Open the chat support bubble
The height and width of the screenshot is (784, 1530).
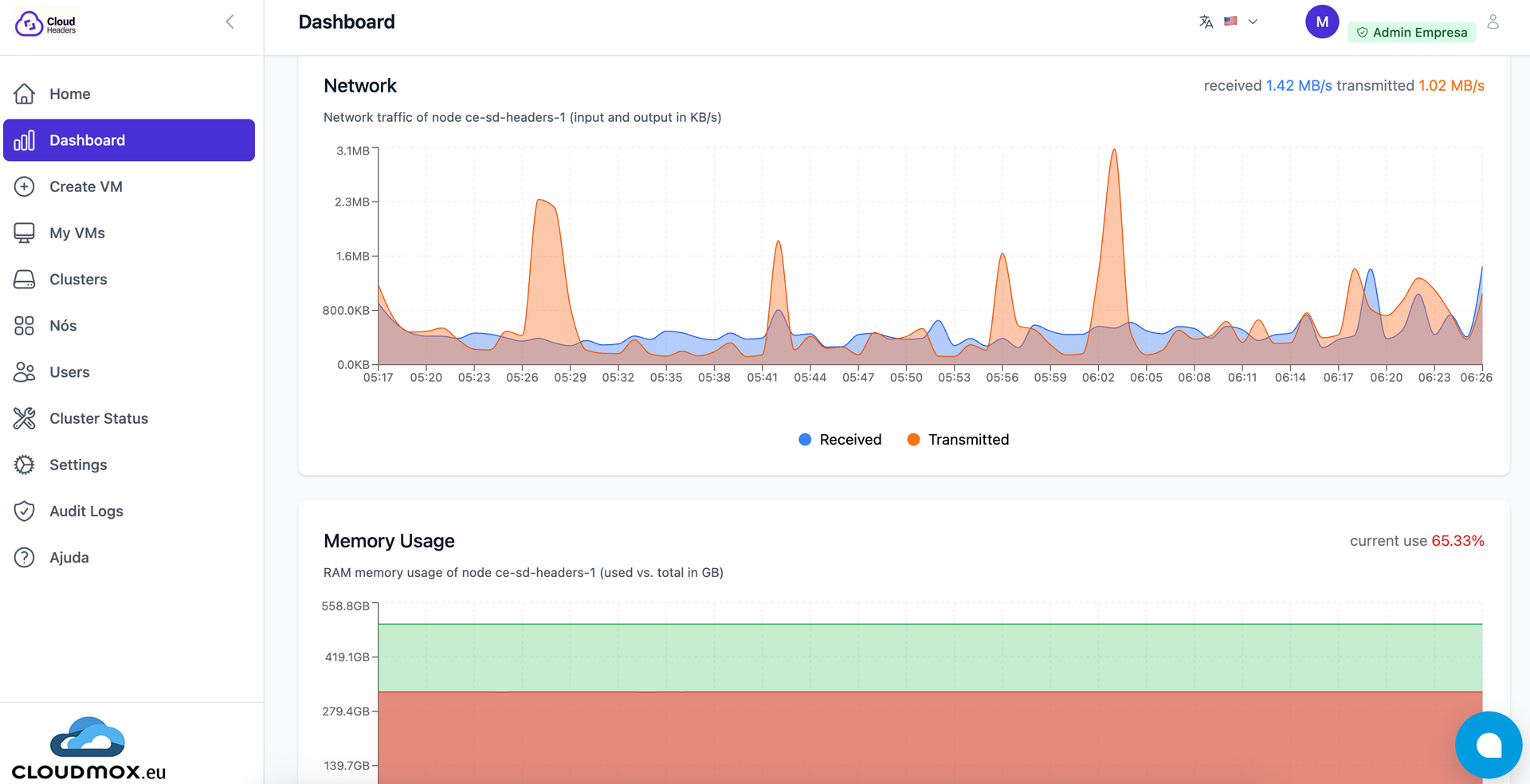tap(1489, 744)
